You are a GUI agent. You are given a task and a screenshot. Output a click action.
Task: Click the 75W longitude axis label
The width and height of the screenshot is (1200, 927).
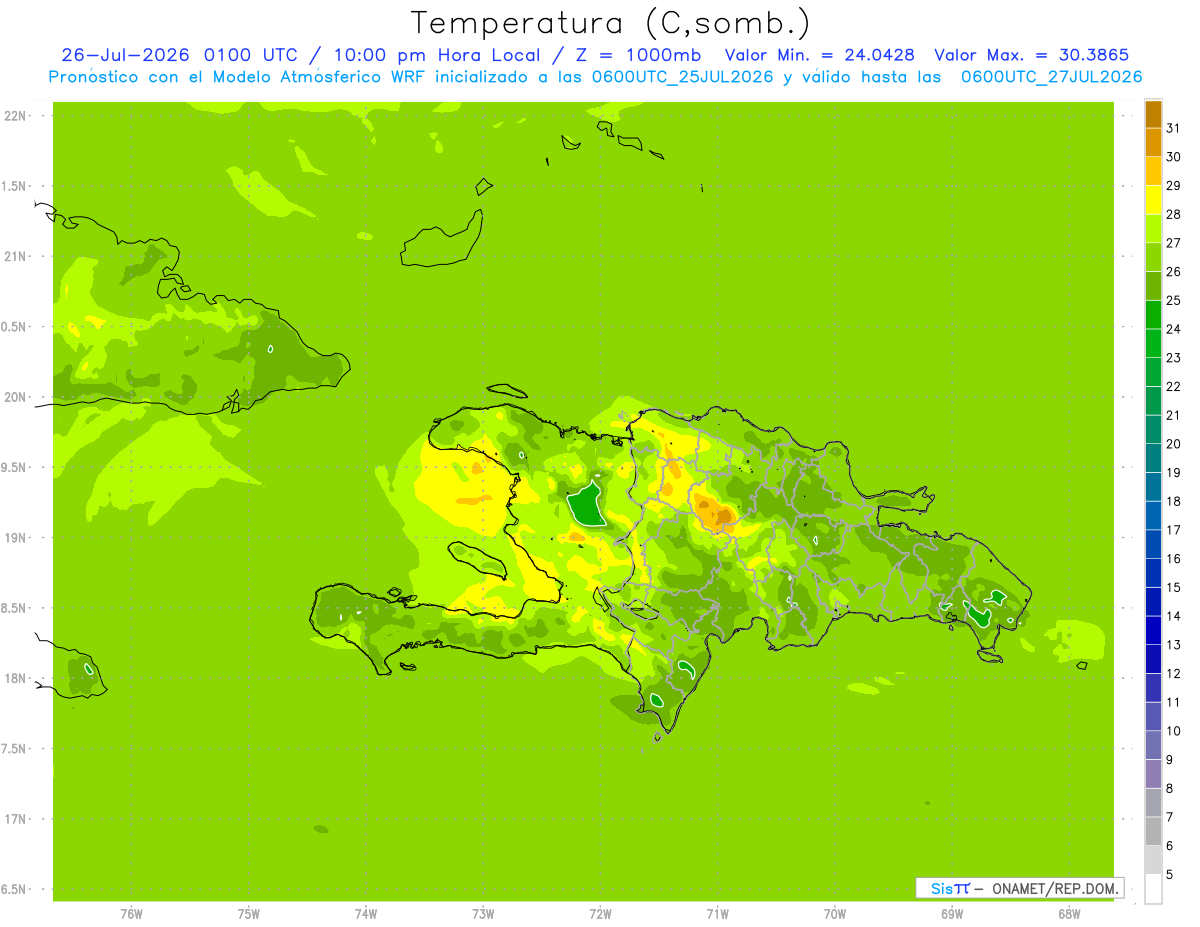[x=249, y=913]
